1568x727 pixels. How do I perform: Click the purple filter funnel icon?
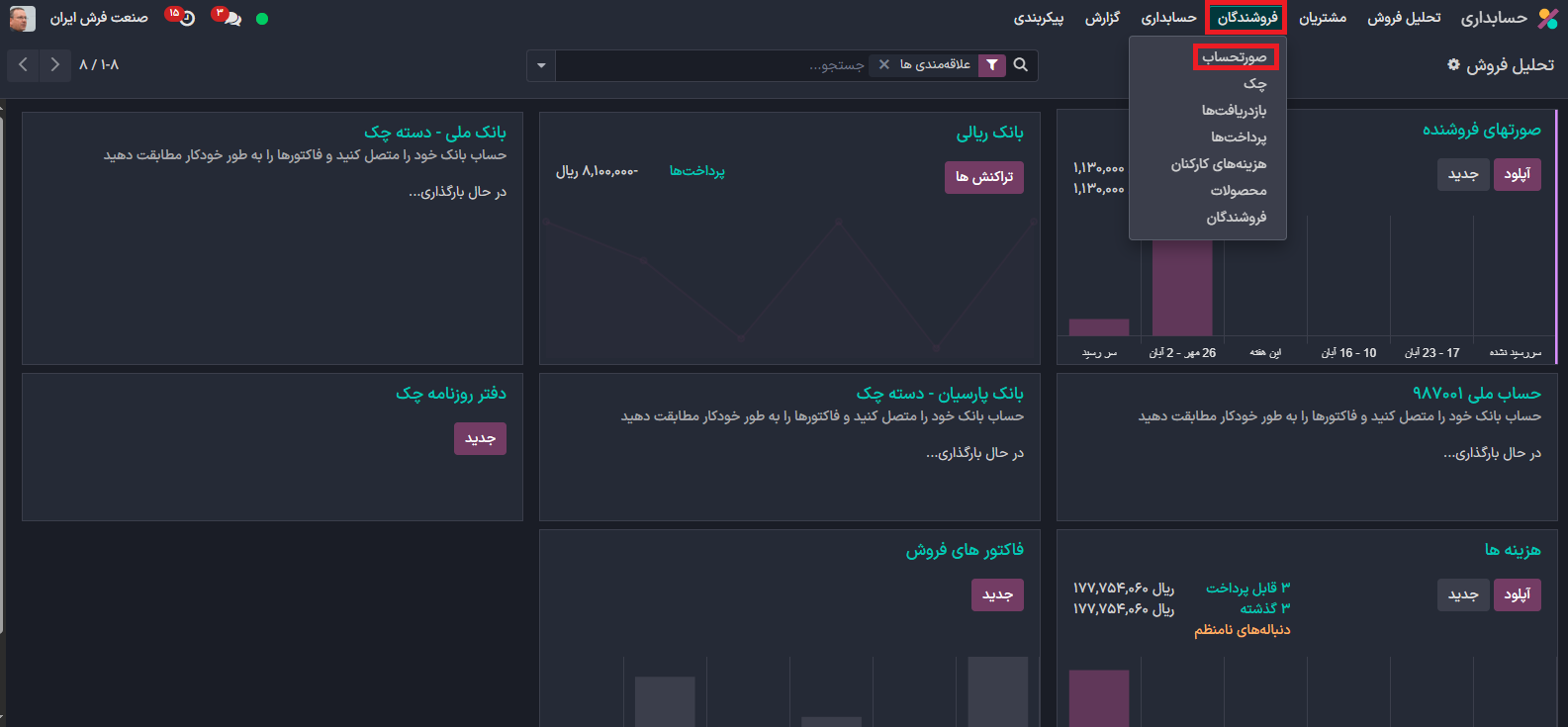pyautogui.click(x=992, y=65)
